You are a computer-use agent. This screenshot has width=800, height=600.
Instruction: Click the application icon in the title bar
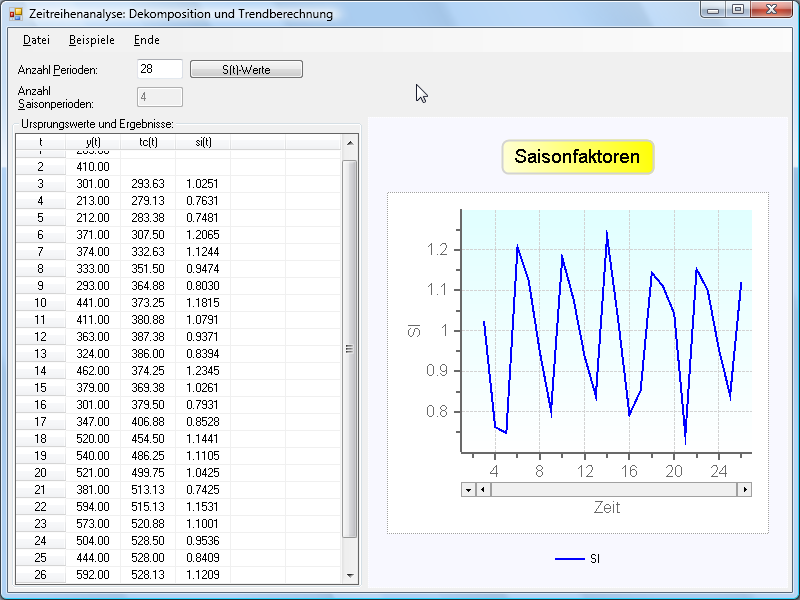15,14
